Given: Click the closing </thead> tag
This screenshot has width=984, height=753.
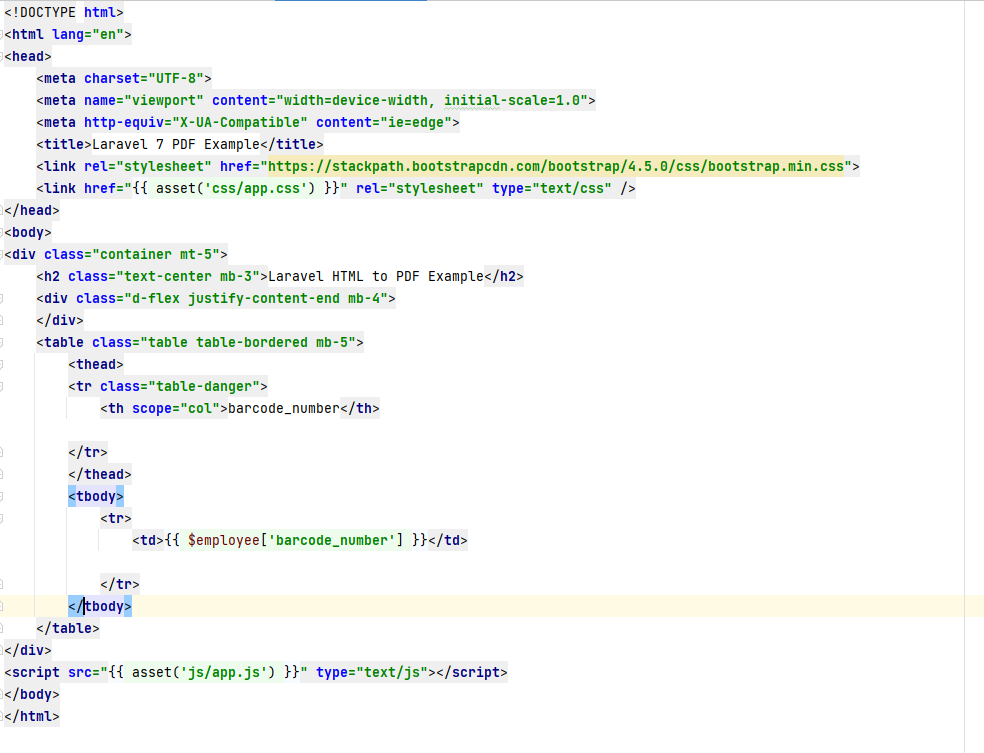Looking at the screenshot, I should pos(100,474).
